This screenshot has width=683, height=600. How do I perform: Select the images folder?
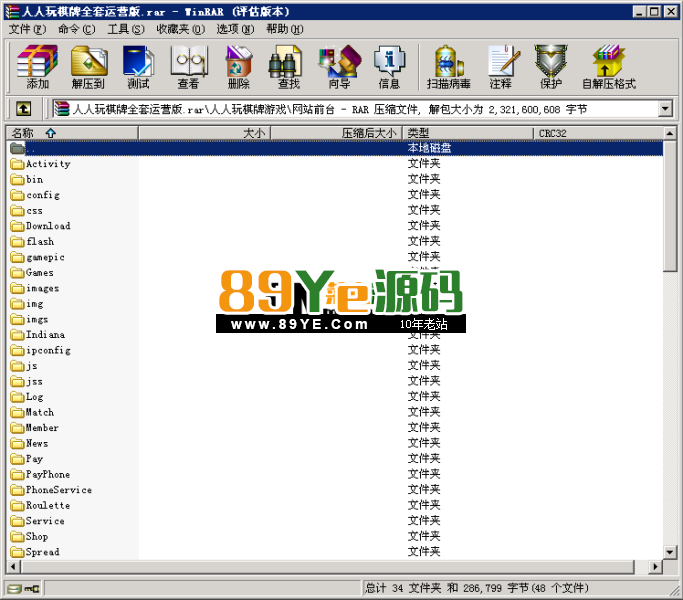(35, 288)
